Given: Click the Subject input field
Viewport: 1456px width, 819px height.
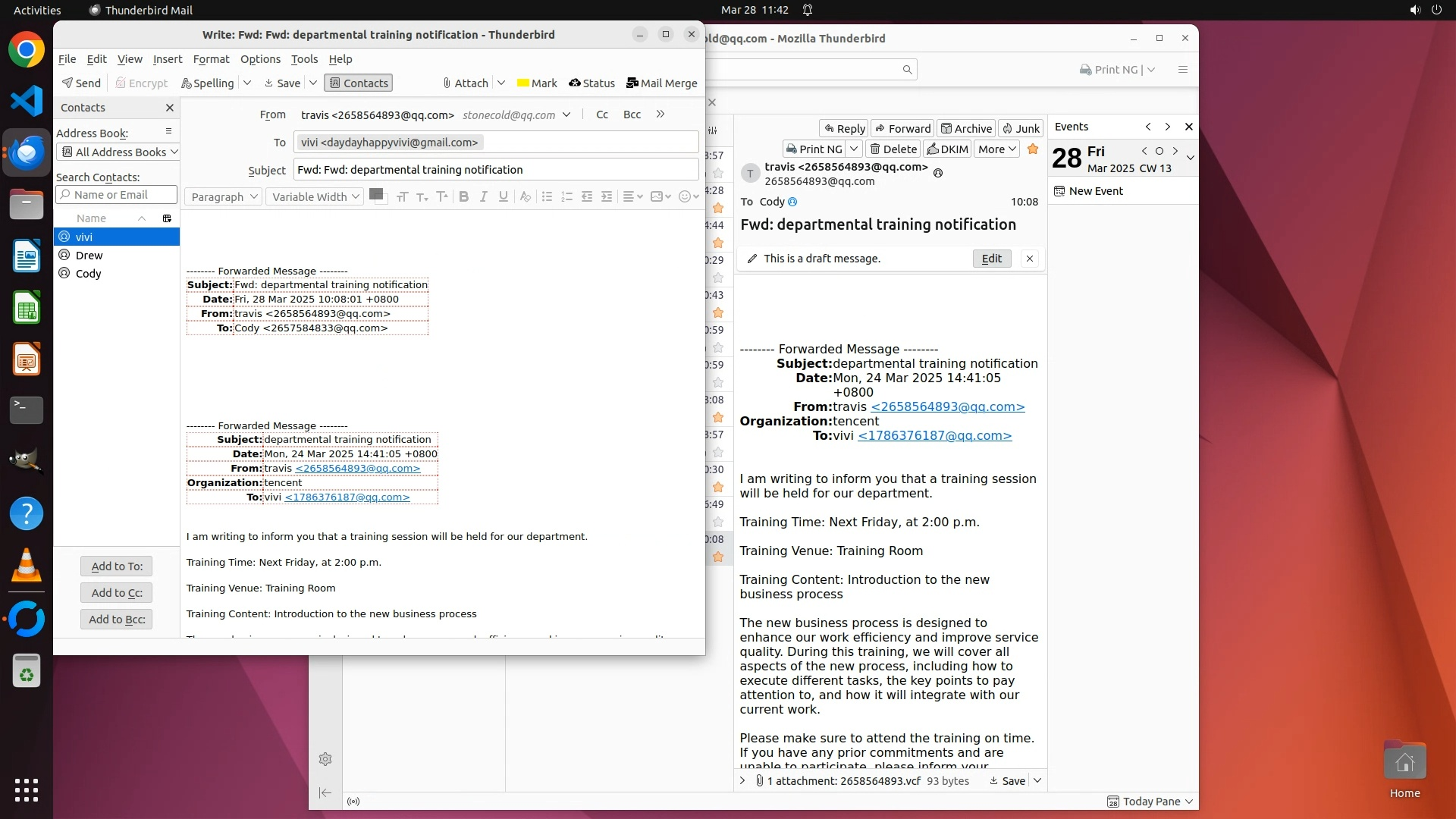Looking at the screenshot, I should tap(495, 170).
